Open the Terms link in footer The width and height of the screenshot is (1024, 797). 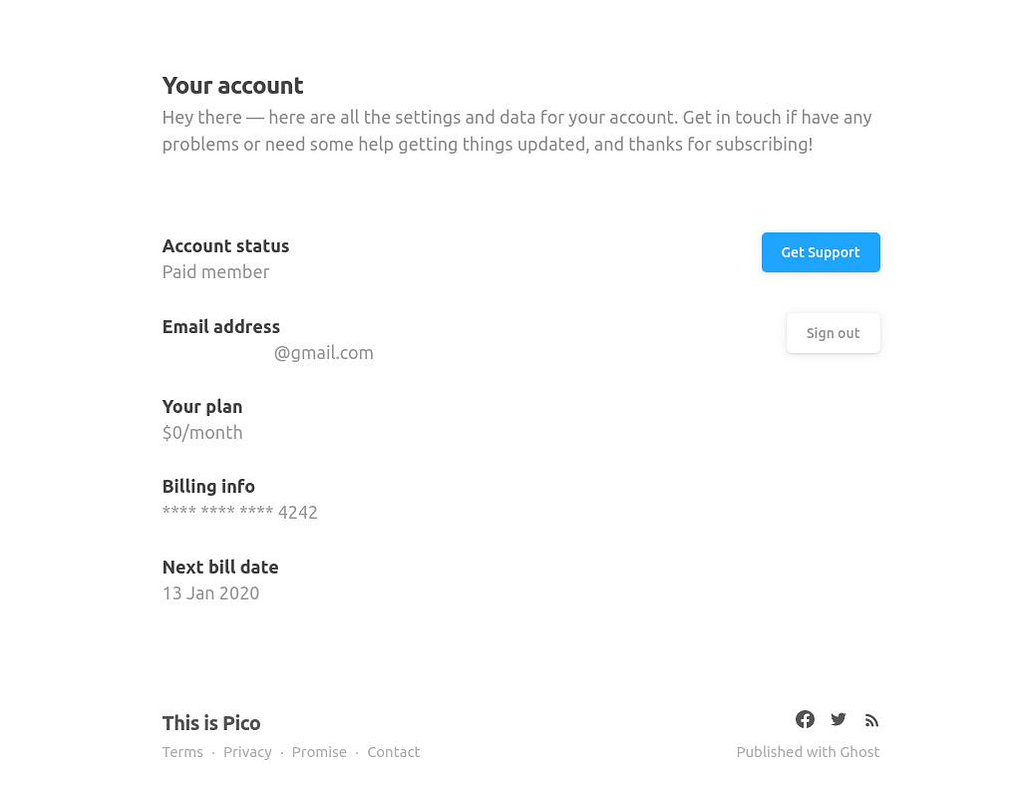pos(182,751)
